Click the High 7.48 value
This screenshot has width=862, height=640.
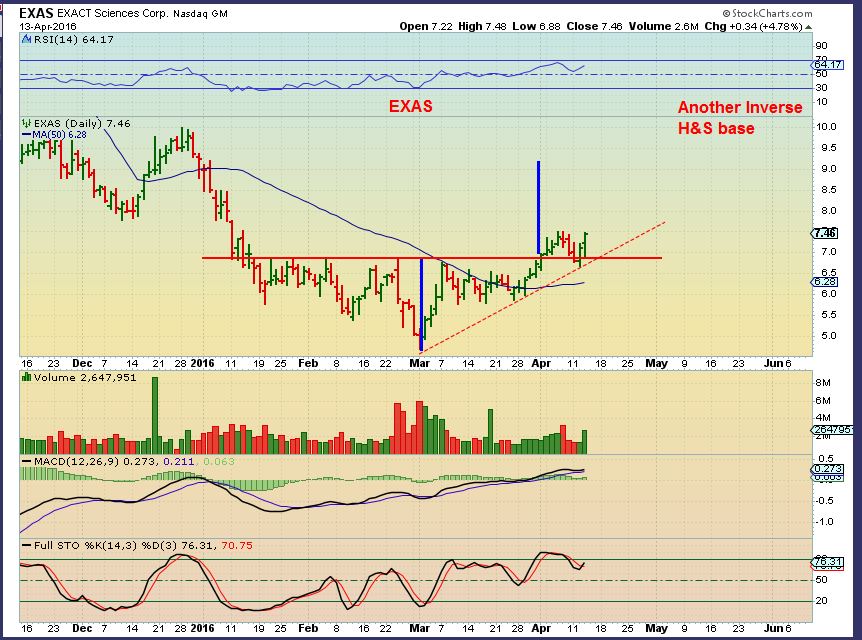(x=482, y=26)
